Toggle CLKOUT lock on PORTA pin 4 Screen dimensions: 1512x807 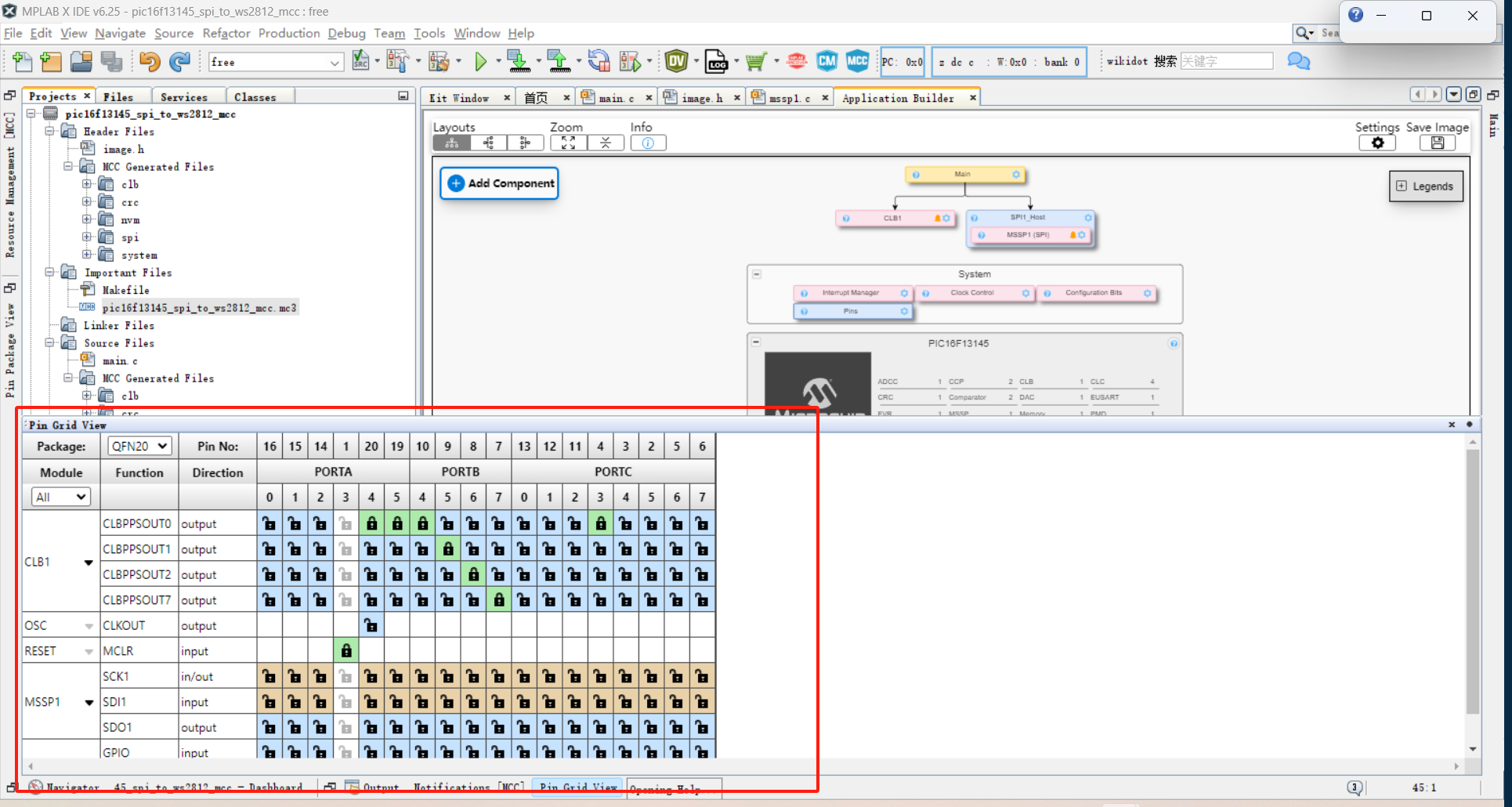[371, 625]
